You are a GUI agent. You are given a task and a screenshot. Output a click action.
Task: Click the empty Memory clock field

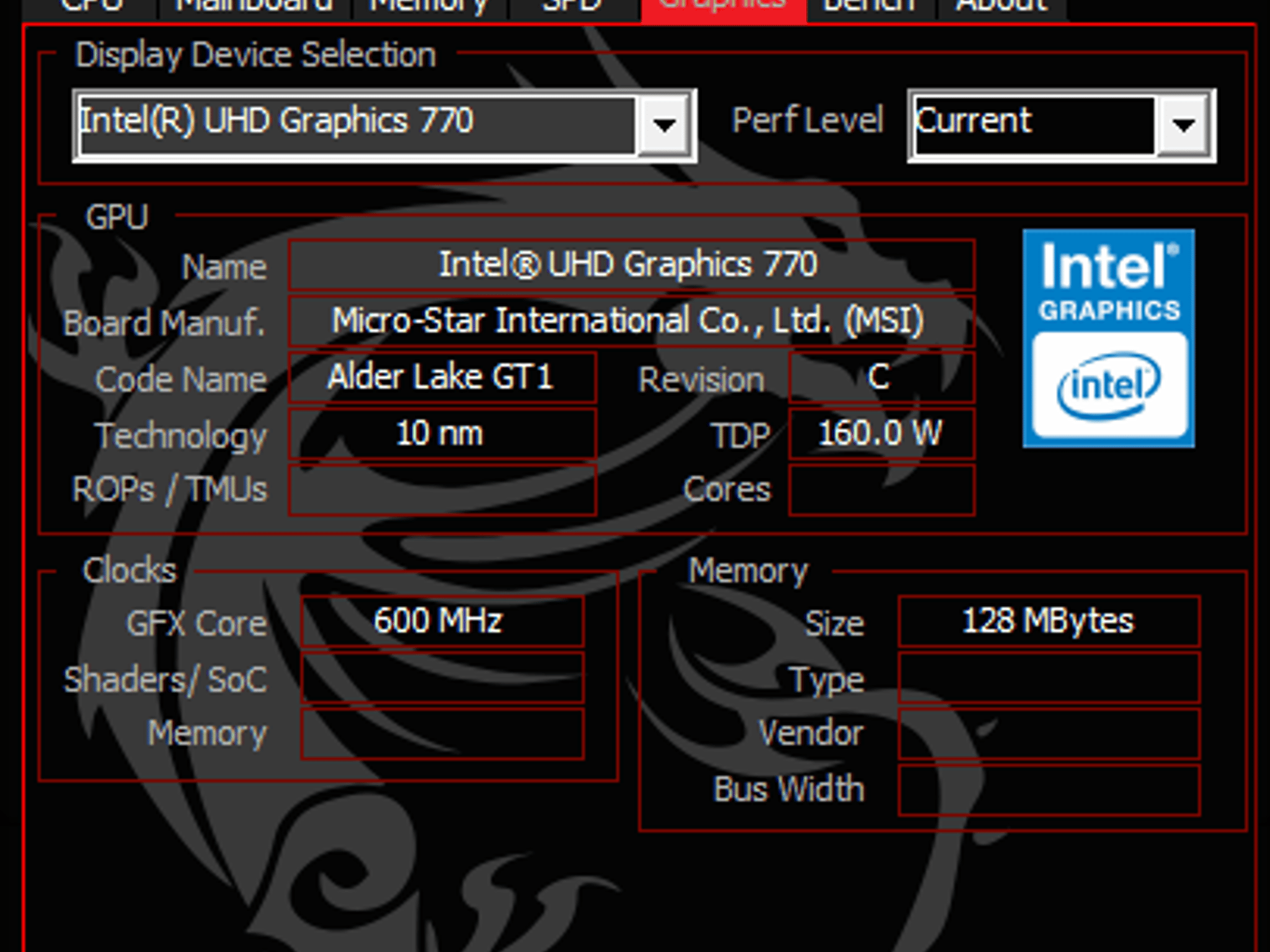442,734
